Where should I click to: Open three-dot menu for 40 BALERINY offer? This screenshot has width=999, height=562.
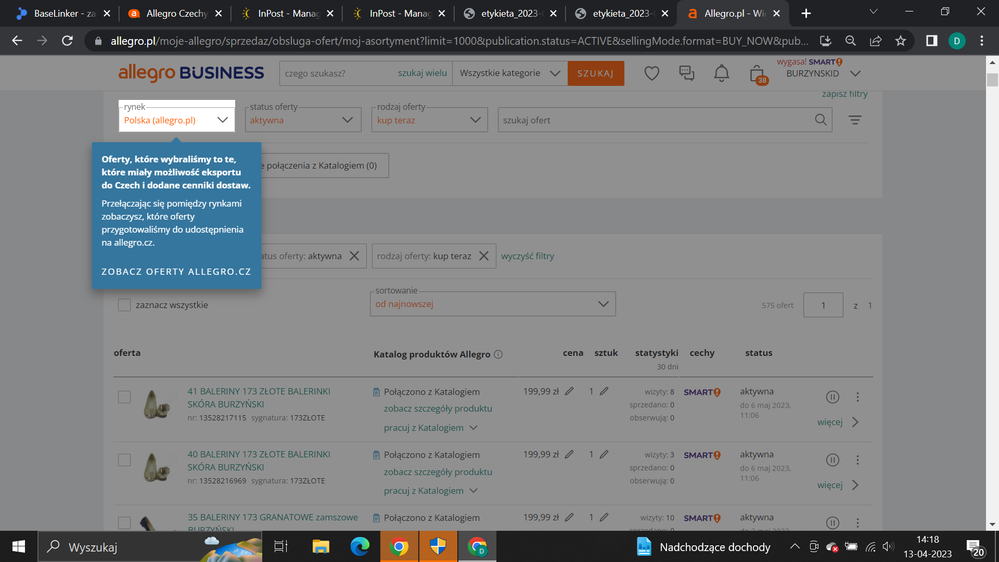[x=857, y=460]
